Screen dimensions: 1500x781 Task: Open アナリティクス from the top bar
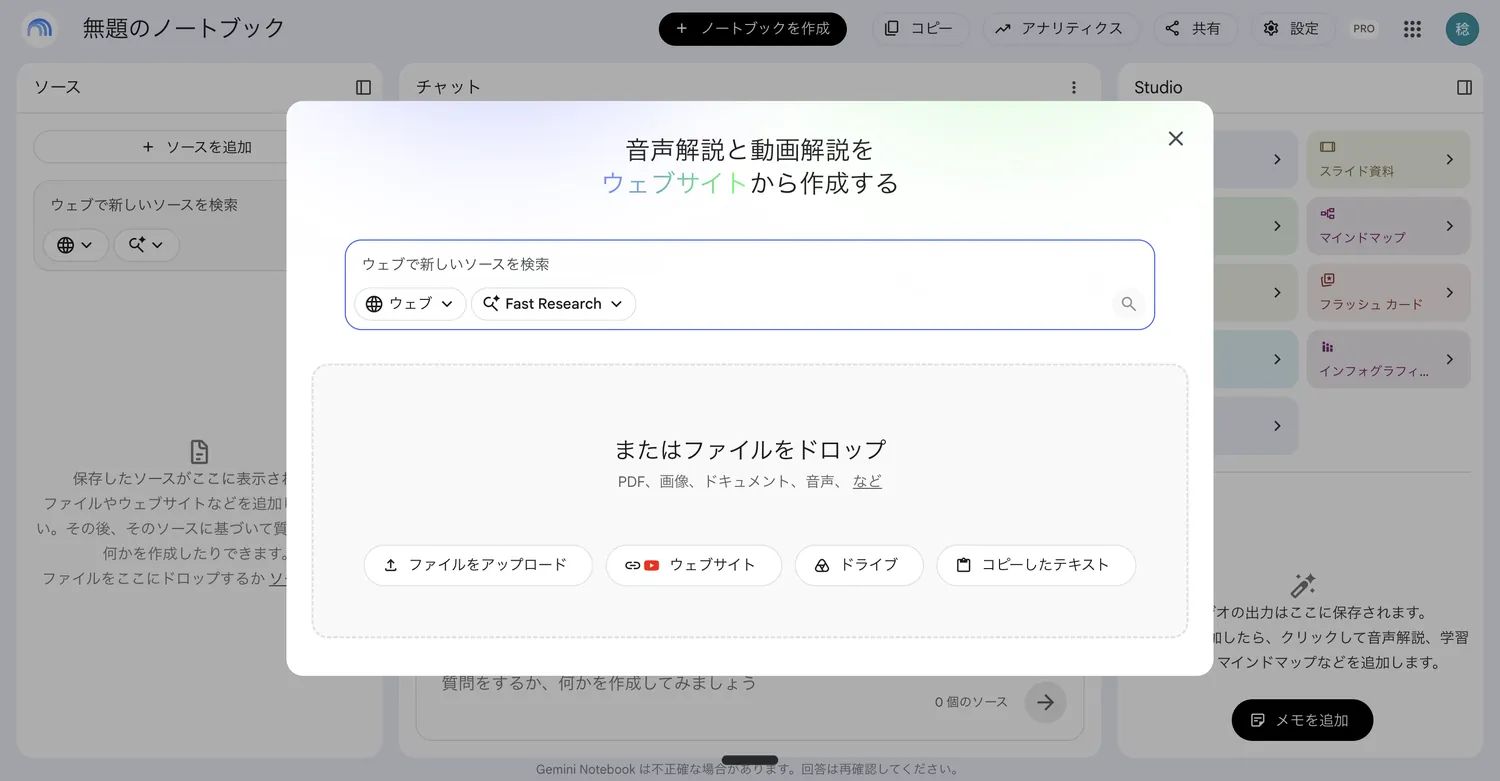(1059, 29)
